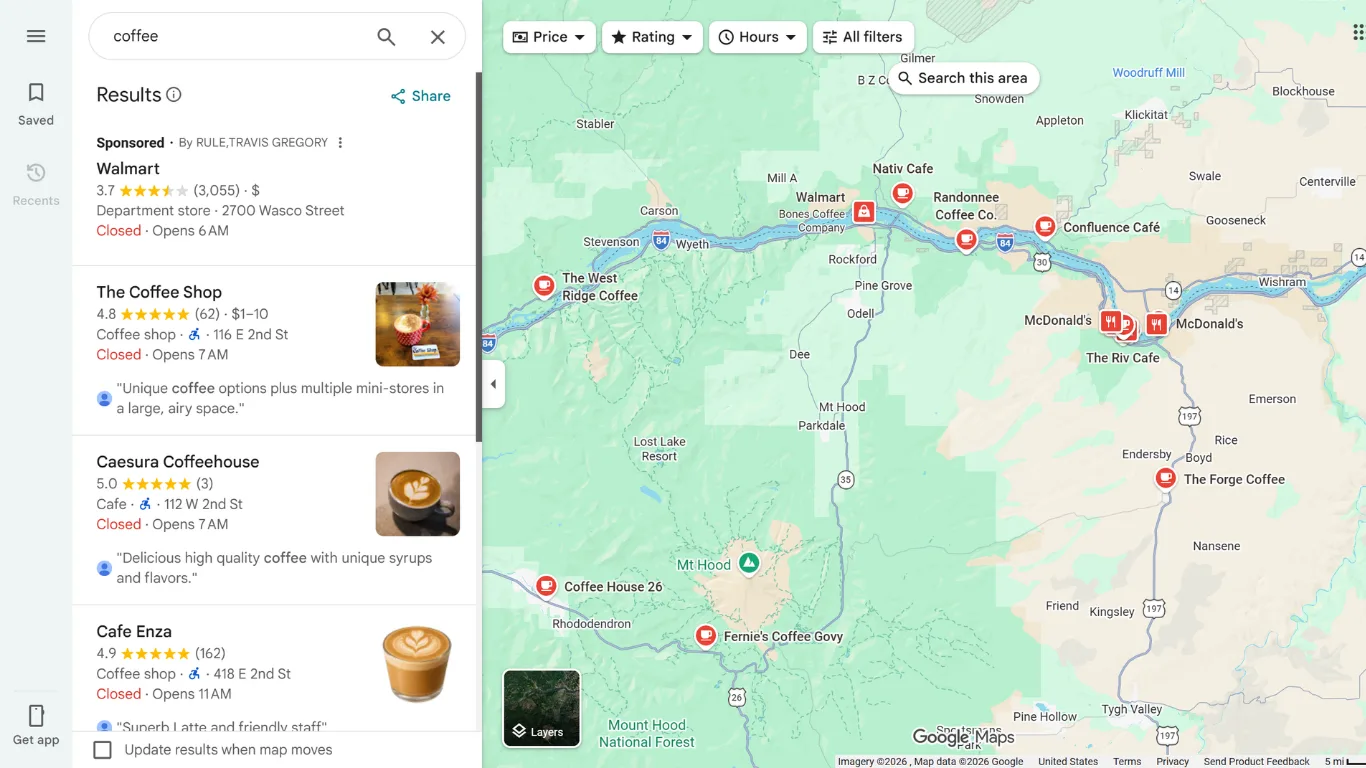Open the Google apps grid icon
The height and width of the screenshot is (768, 1366).
1358,33
